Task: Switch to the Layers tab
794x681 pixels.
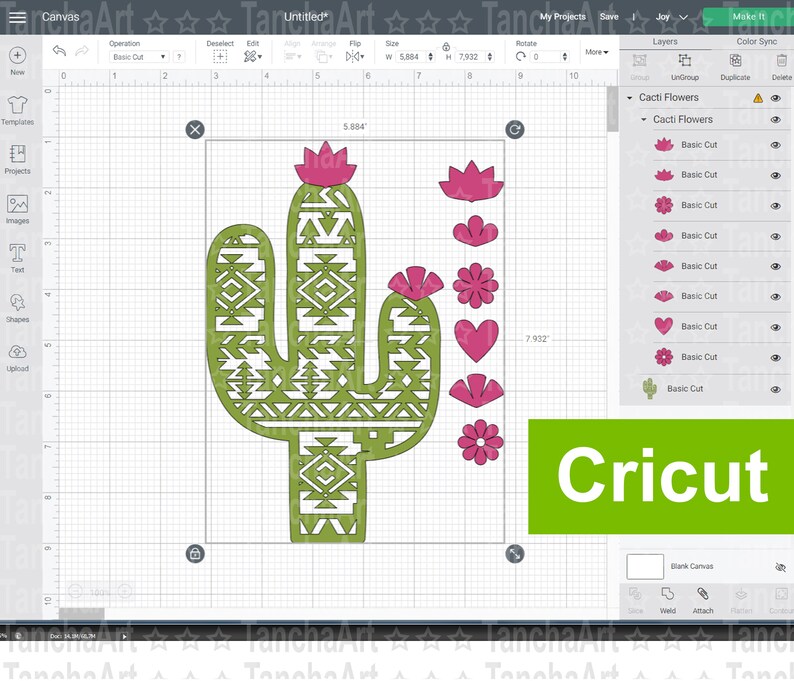Action: [665, 42]
